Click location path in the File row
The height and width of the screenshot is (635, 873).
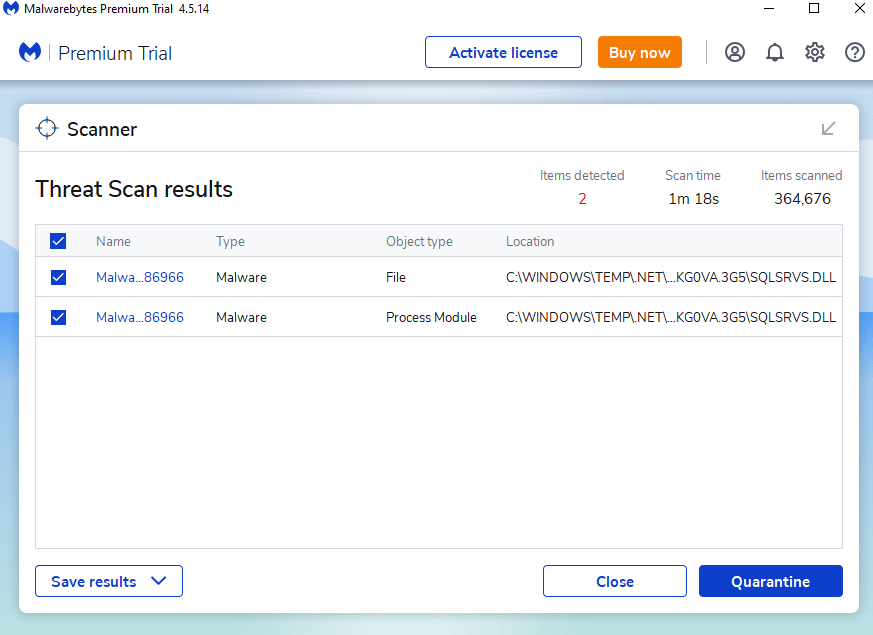tap(671, 277)
